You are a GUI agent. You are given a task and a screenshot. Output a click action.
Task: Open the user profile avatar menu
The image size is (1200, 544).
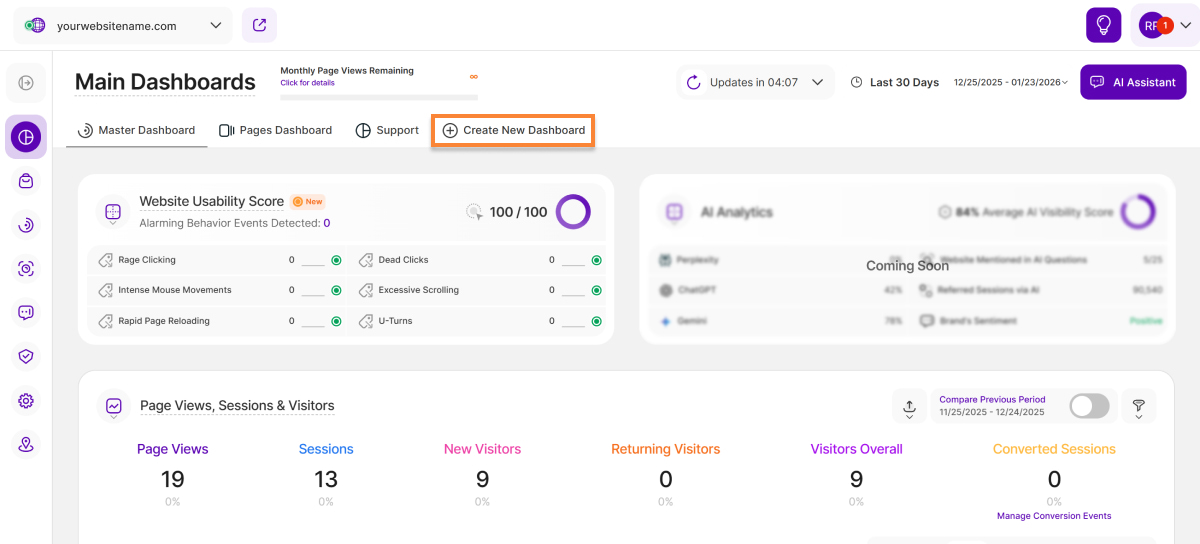click(x=1164, y=26)
